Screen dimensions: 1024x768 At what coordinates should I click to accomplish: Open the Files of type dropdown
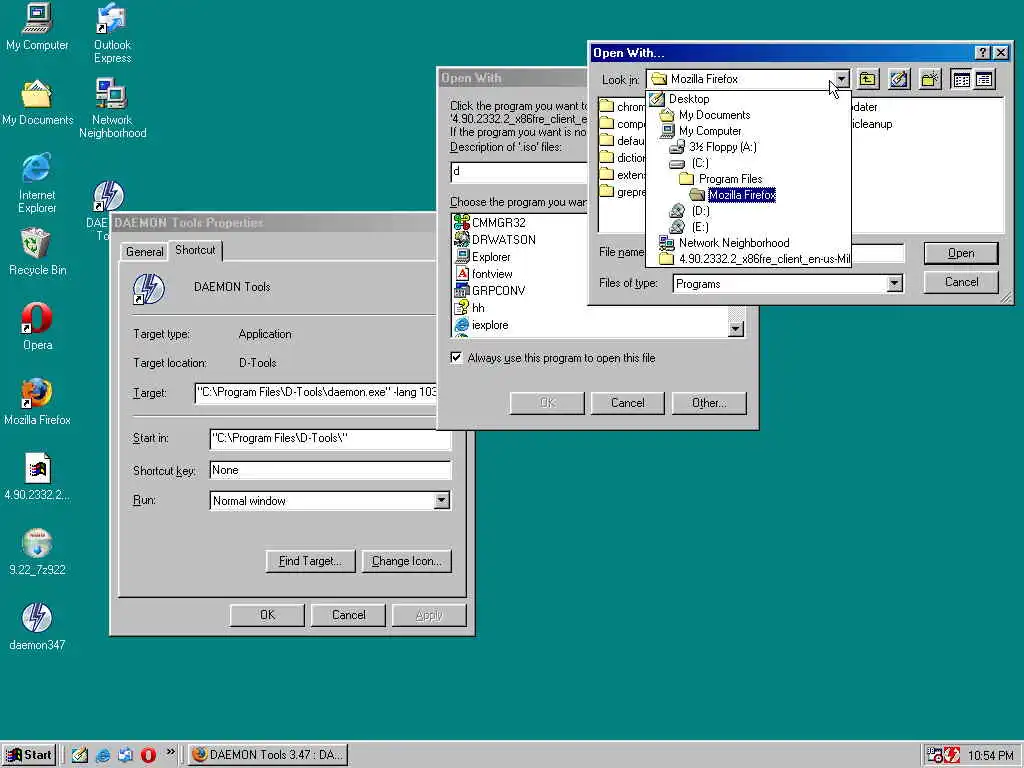[895, 283]
